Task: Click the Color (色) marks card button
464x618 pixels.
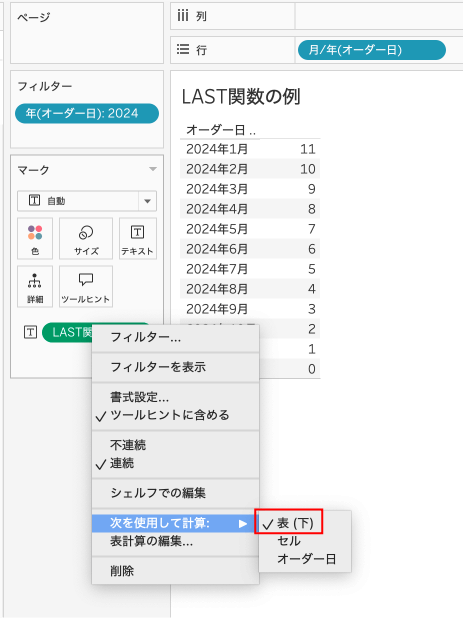Action: [35, 238]
